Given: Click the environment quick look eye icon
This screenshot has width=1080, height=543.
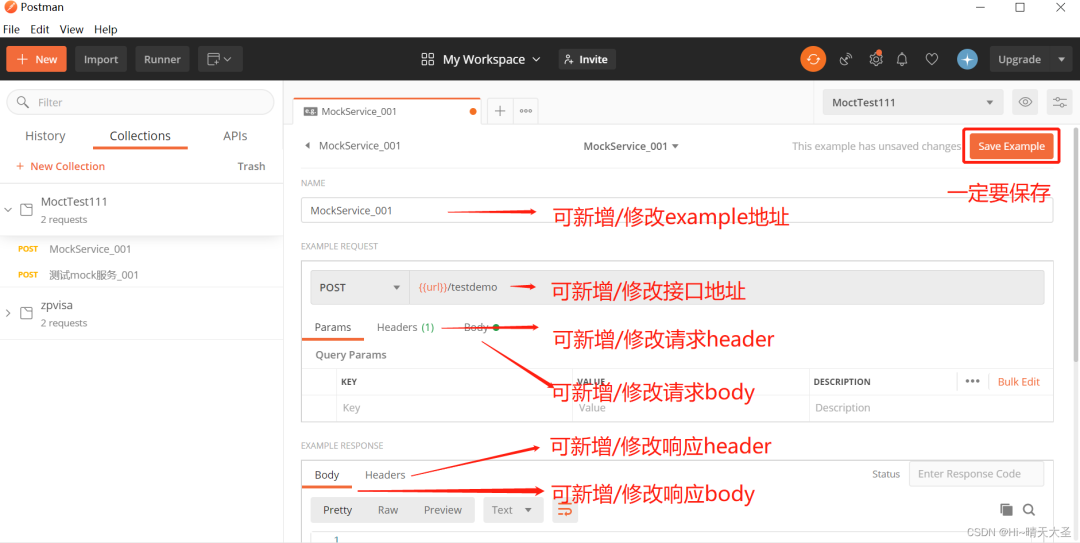Looking at the screenshot, I should pos(1025,102).
